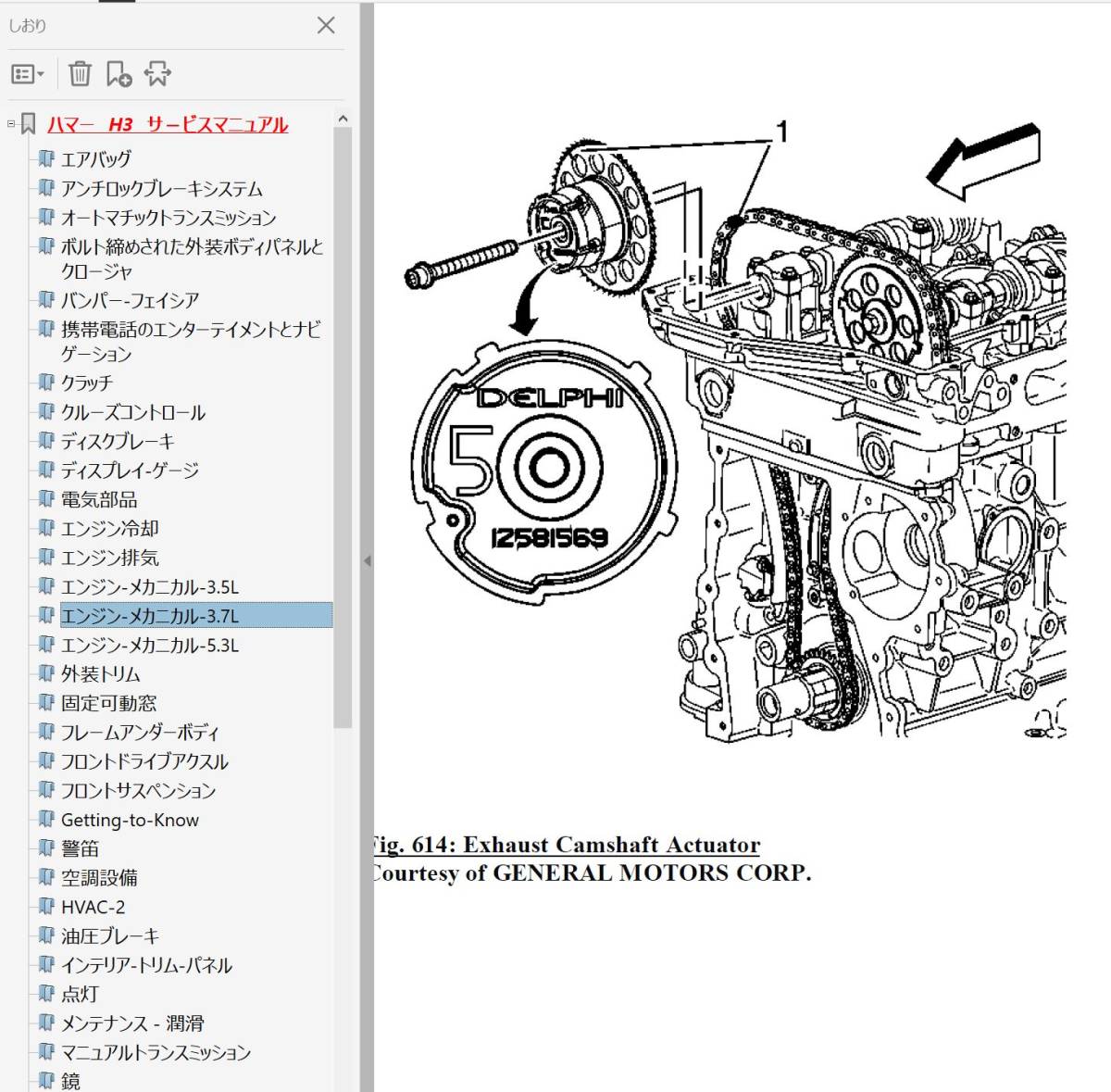Open ボルト締めされた外装ボディパネルとクロージャ bookmark
Viewport: 1111px width, 1092px height.
(x=192, y=259)
